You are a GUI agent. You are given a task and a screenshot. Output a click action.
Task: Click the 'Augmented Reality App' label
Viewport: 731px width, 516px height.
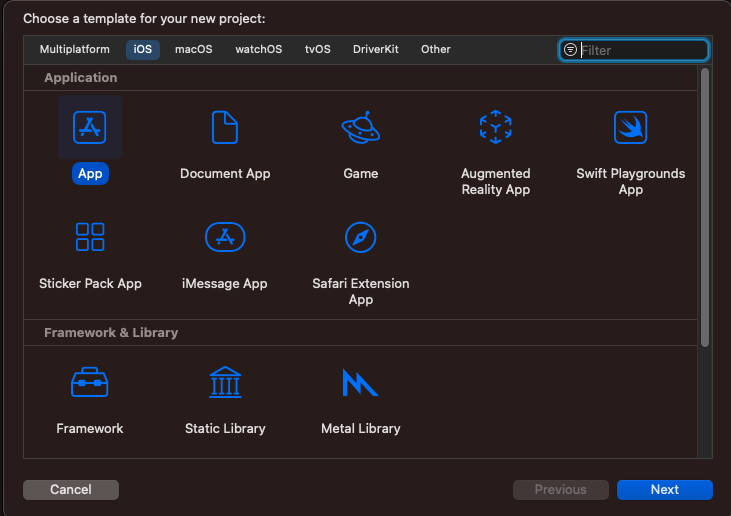tap(496, 181)
